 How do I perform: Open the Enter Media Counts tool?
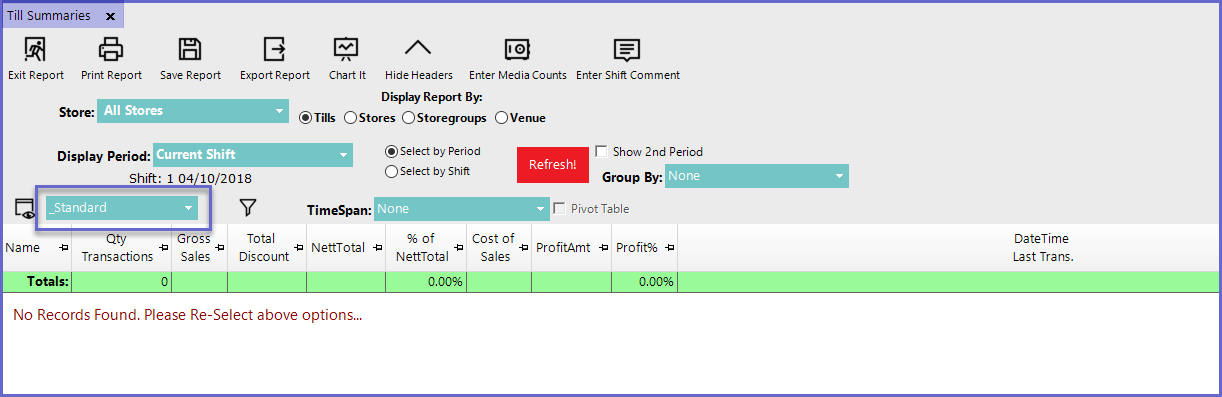click(516, 49)
